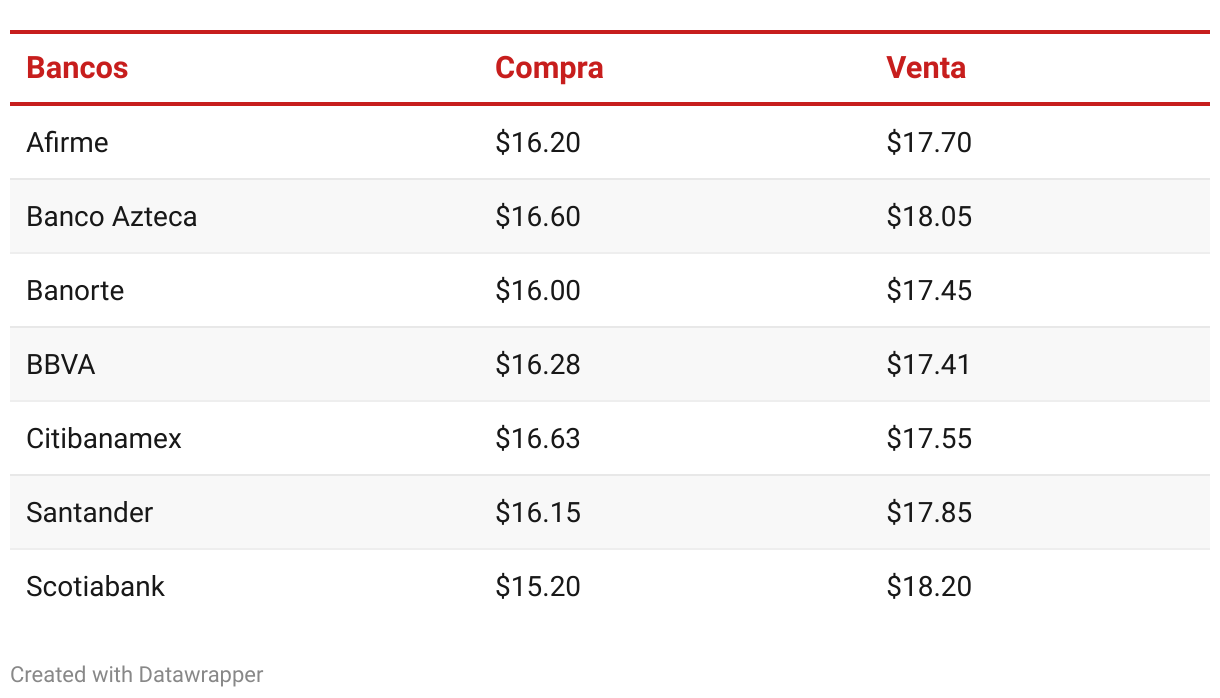Select the Banco Azteca row label
This screenshot has height=698, width=1220.
pos(112,216)
